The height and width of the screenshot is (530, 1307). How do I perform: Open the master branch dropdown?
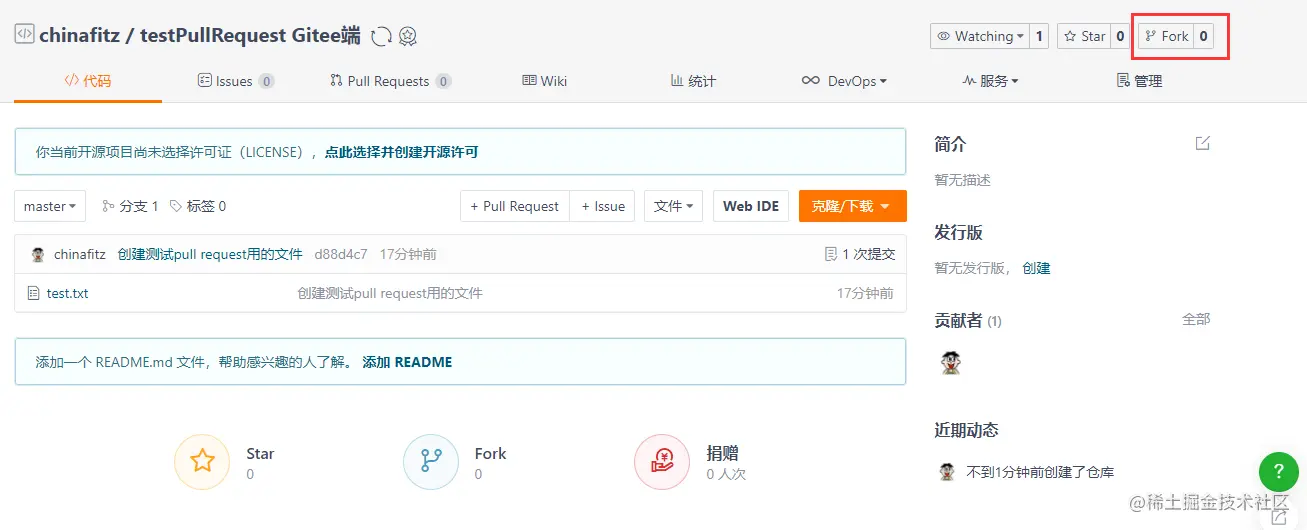point(50,206)
